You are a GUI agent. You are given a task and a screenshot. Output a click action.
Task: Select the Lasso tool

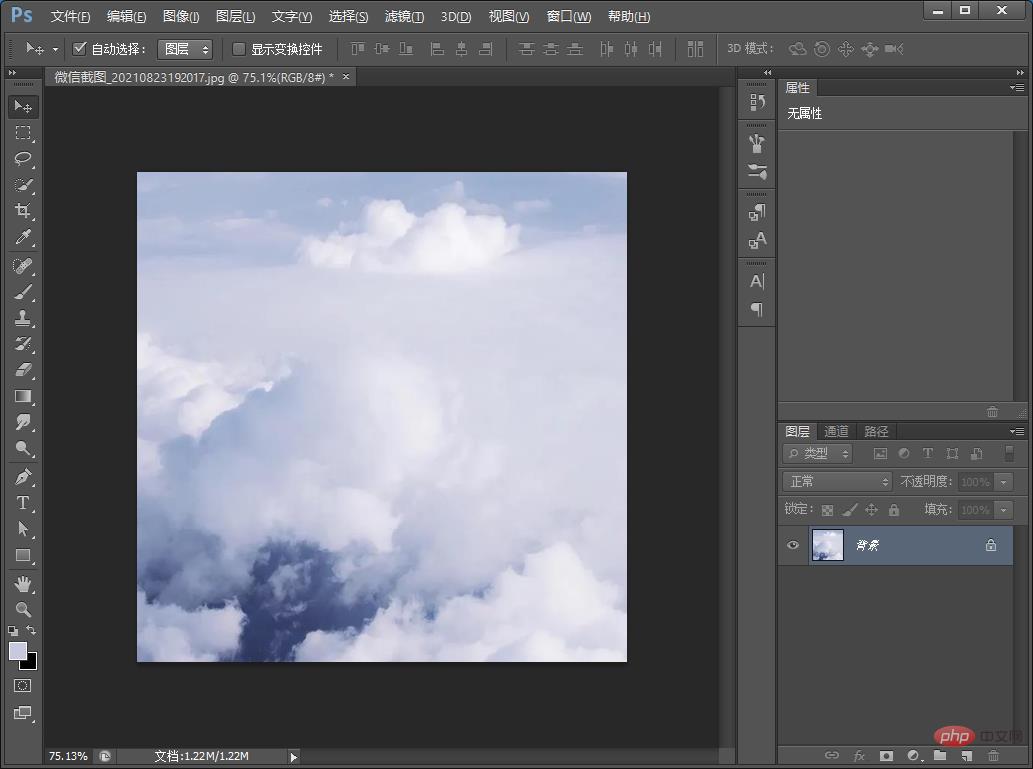23,159
